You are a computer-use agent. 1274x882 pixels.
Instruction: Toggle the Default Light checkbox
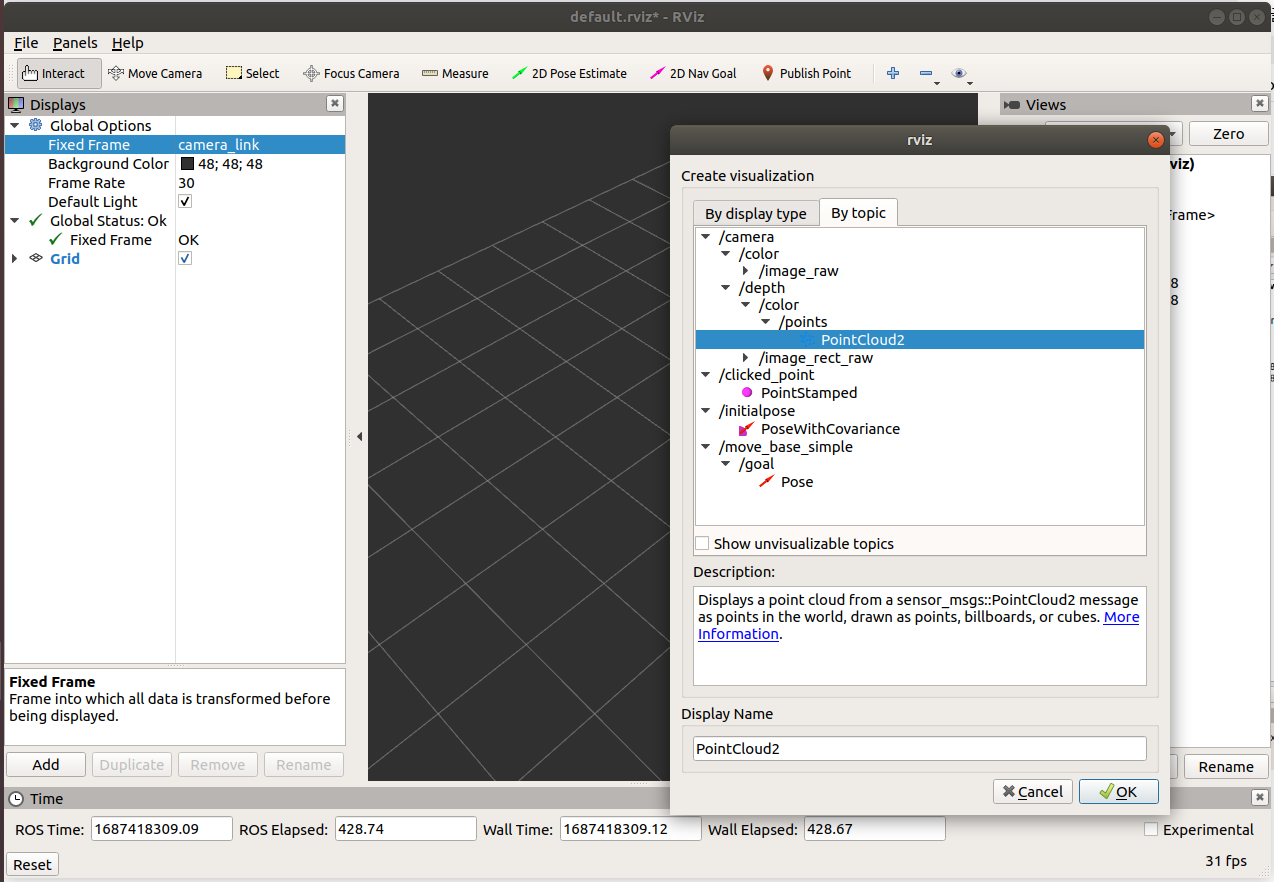[x=185, y=202]
